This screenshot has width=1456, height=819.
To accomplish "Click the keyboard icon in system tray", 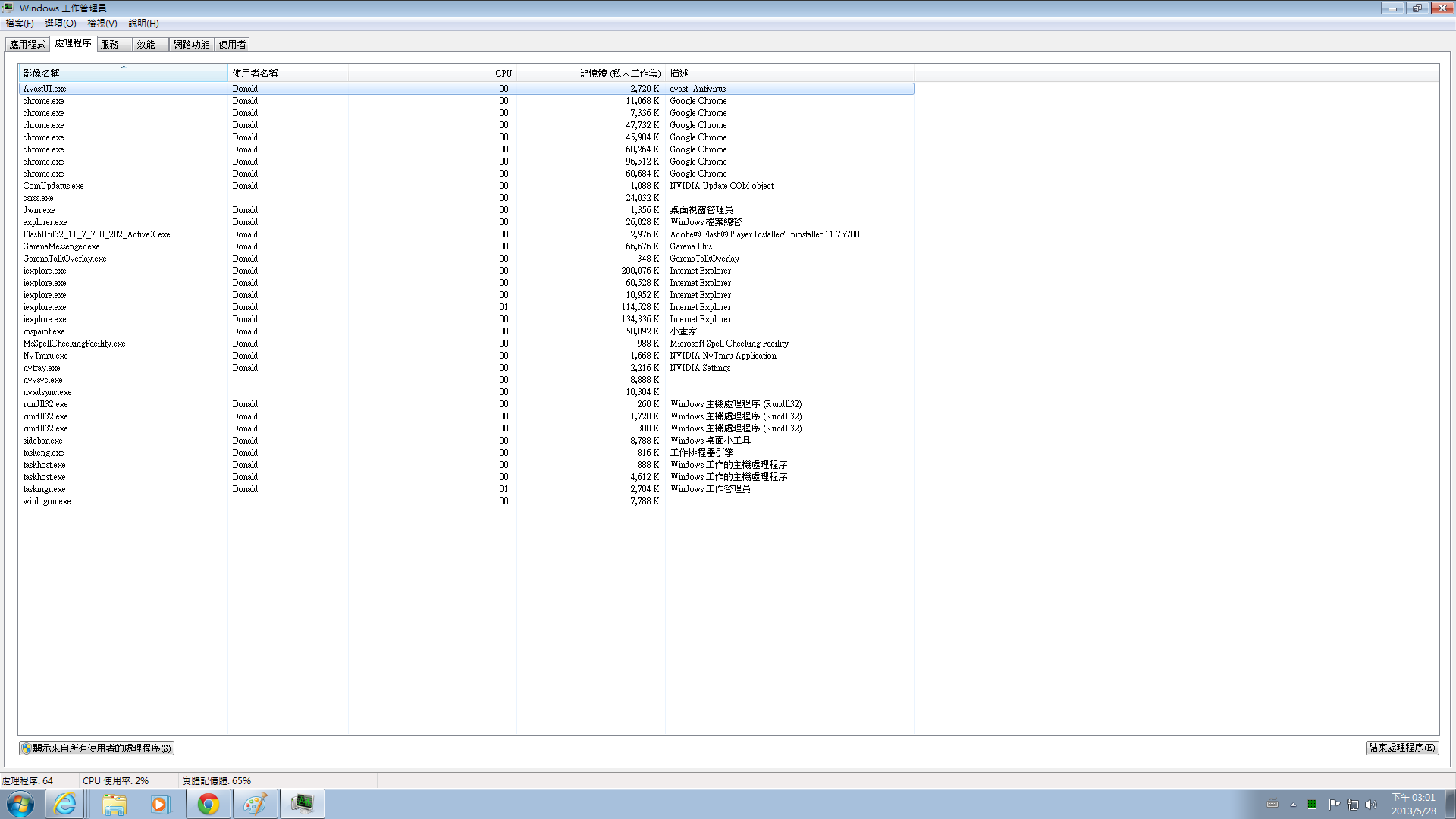I will tap(1272, 805).
